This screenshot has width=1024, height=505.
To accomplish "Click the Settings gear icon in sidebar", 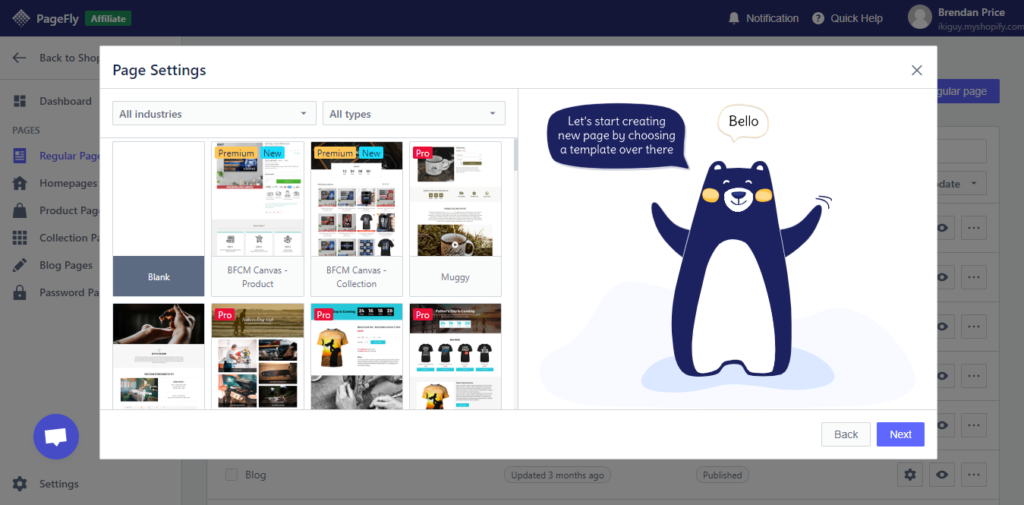I will click(20, 484).
